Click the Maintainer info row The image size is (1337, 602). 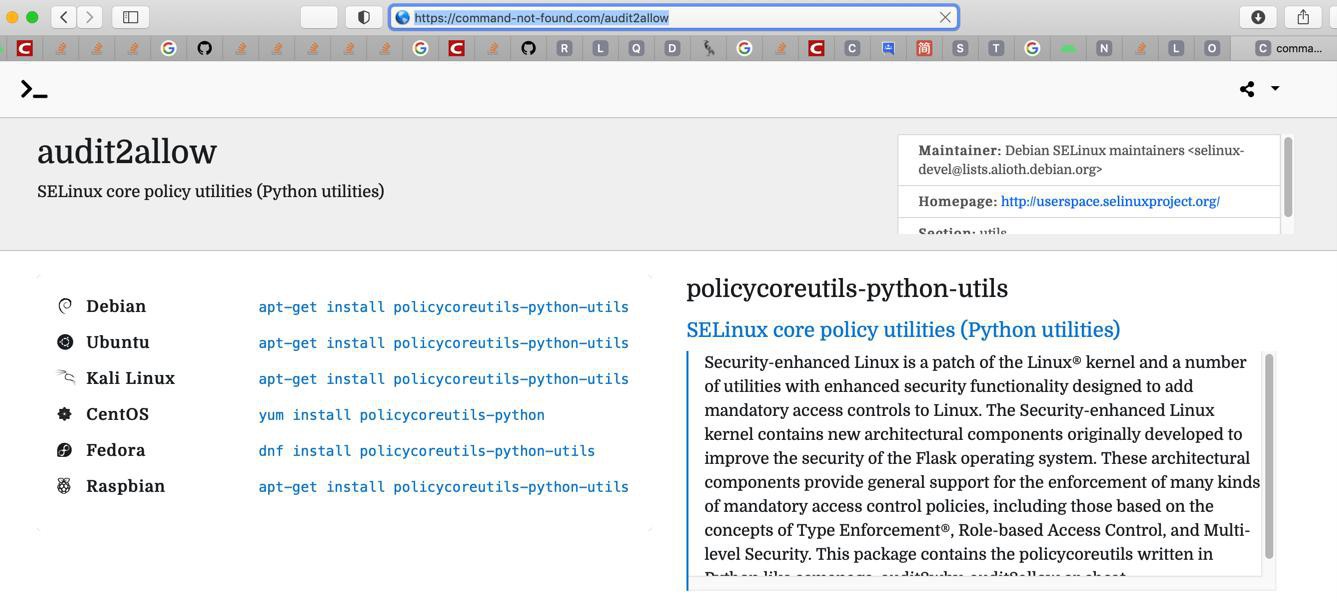coord(1089,160)
